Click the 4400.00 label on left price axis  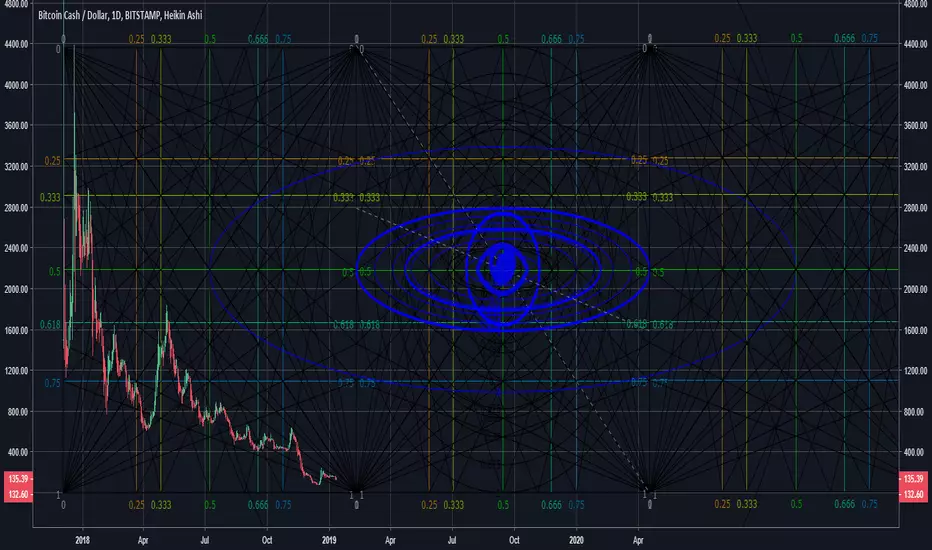pyautogui.click(x=17, y=44)
